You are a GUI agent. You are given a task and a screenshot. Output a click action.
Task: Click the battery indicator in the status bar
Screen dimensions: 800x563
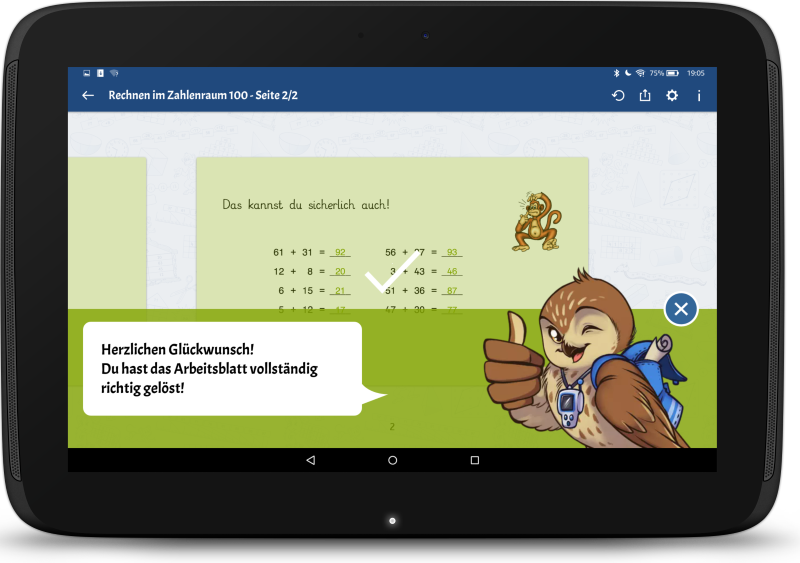pos(672,73)
